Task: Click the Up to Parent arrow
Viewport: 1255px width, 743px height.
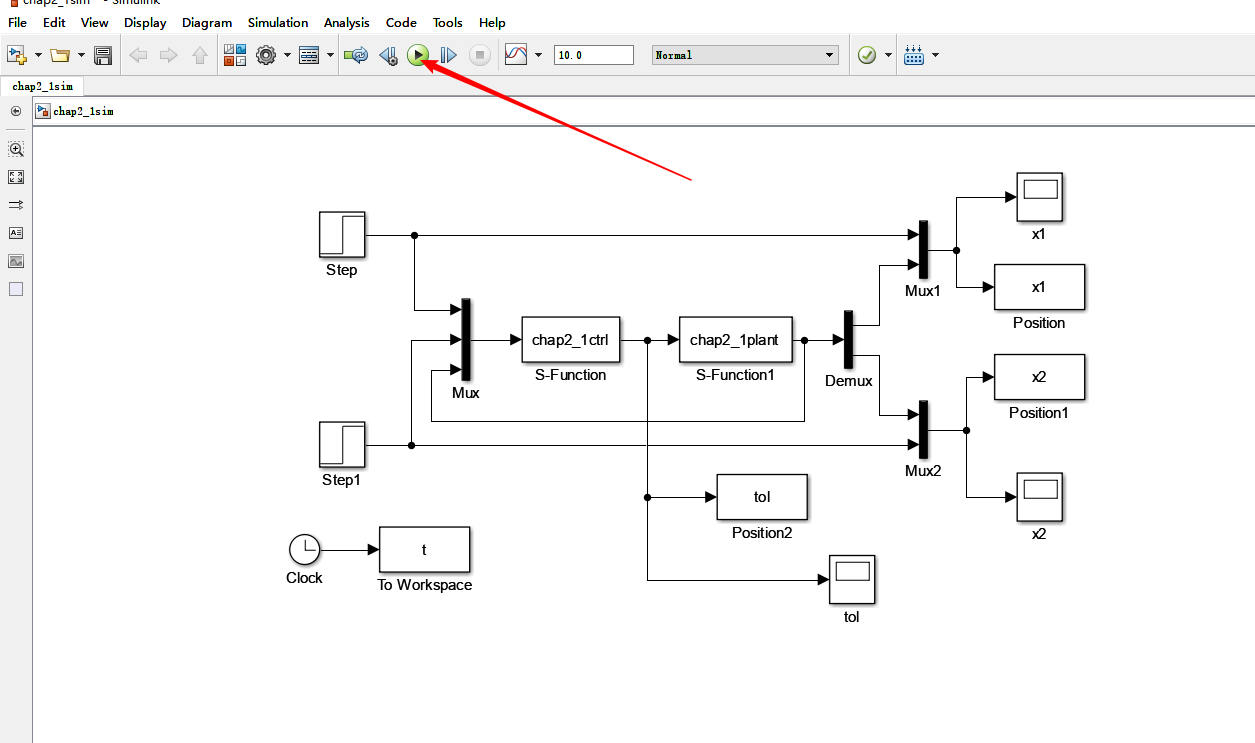Action: coord(200,55)
